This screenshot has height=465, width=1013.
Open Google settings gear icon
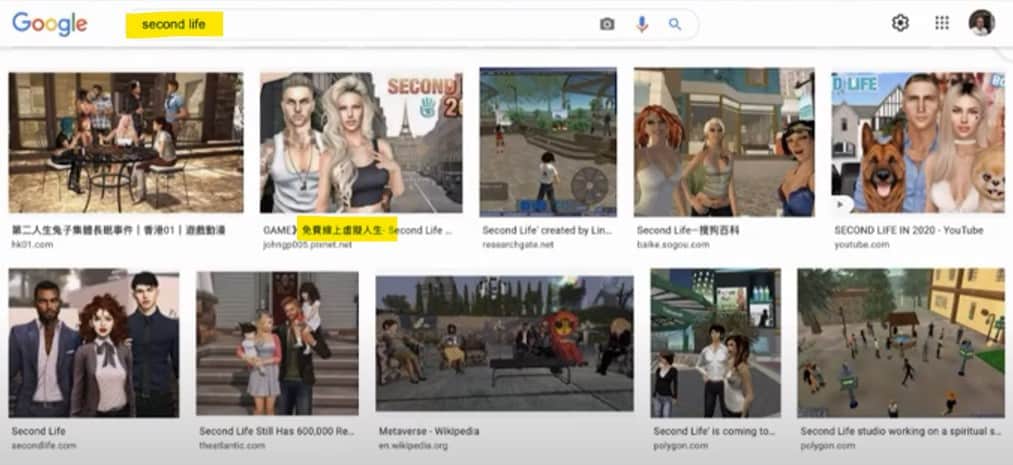(900, 23)
